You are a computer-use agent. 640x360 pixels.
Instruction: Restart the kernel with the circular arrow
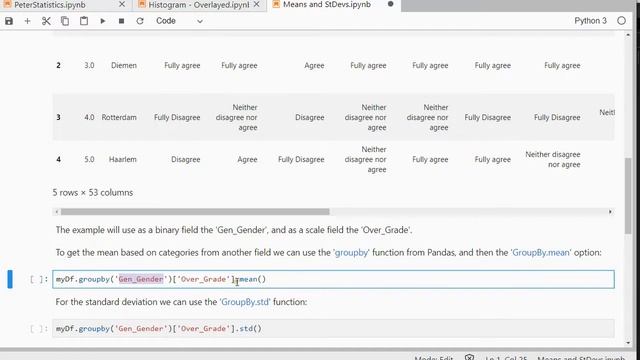click(140, 21)
